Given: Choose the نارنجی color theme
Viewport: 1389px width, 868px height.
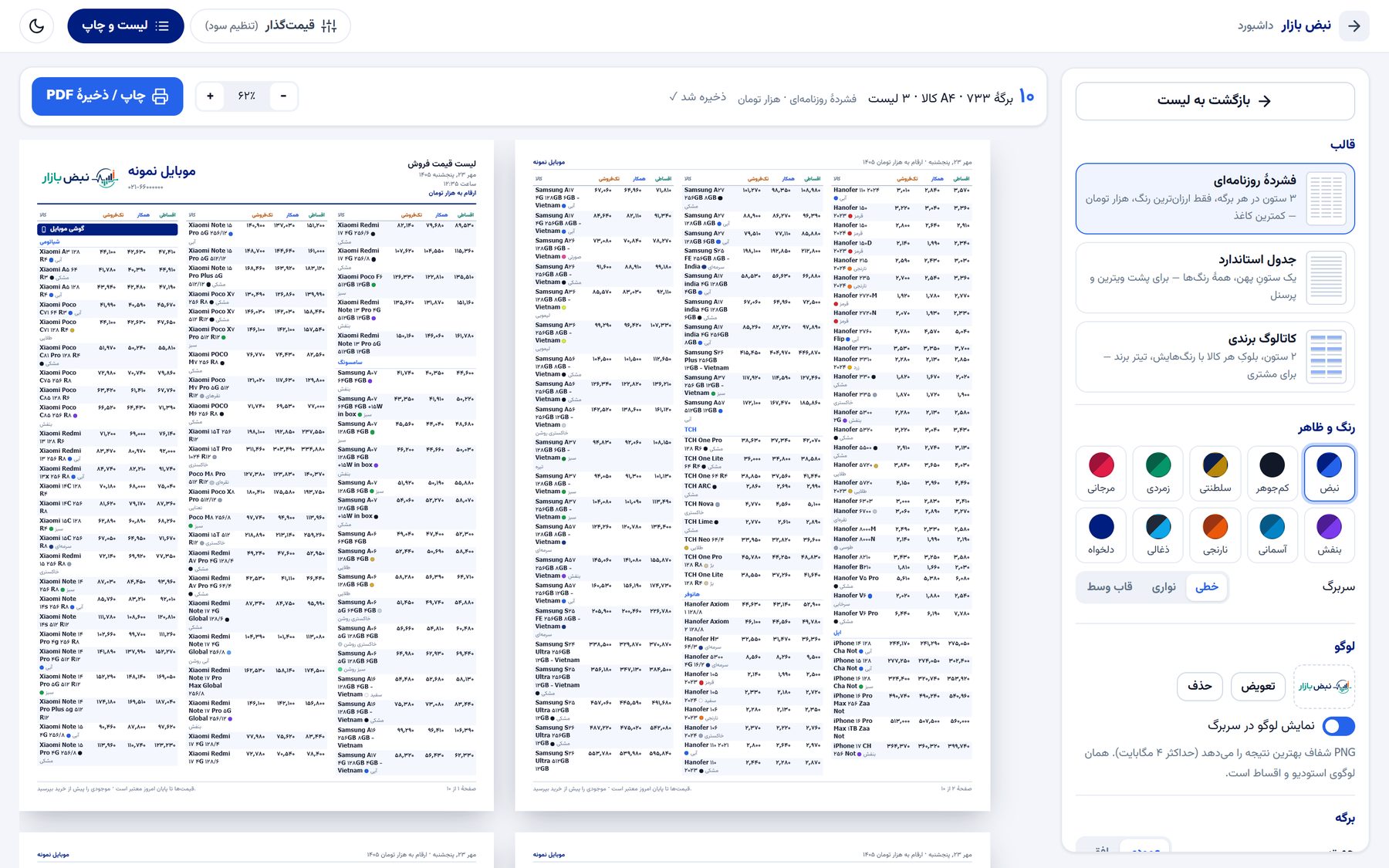Looking at the screenshot, I should click(1215, 535).
